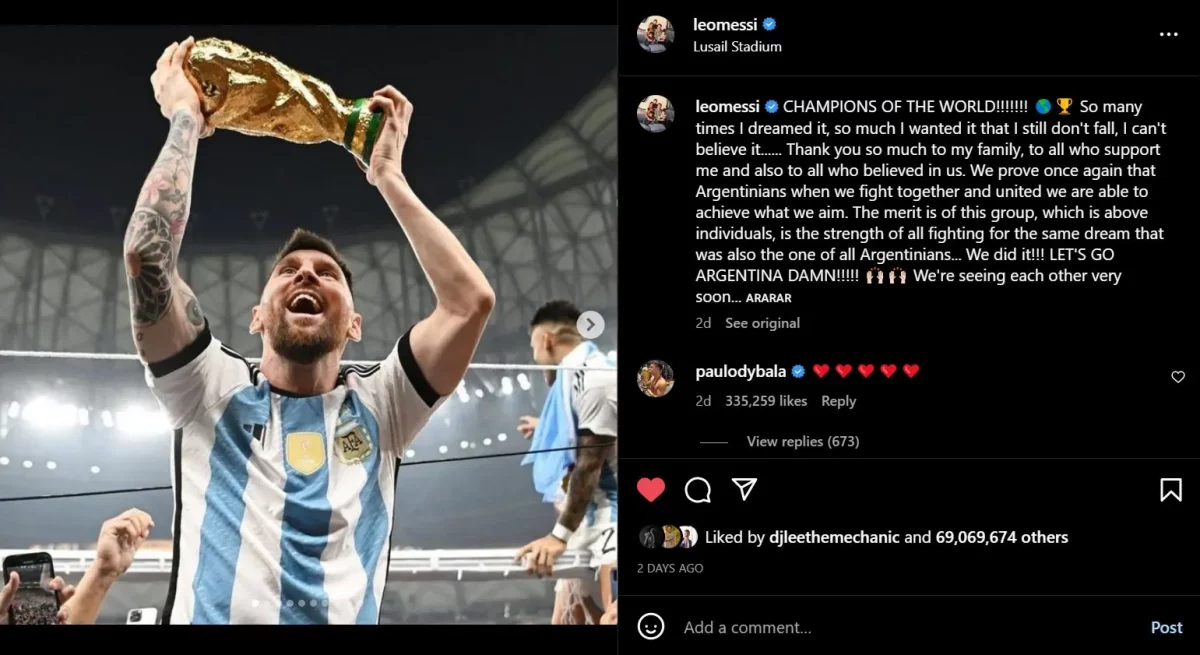Focus the Add a comment field
Image resolution: width=1200 pixels, height=655 pixels.
coord(900,627)
